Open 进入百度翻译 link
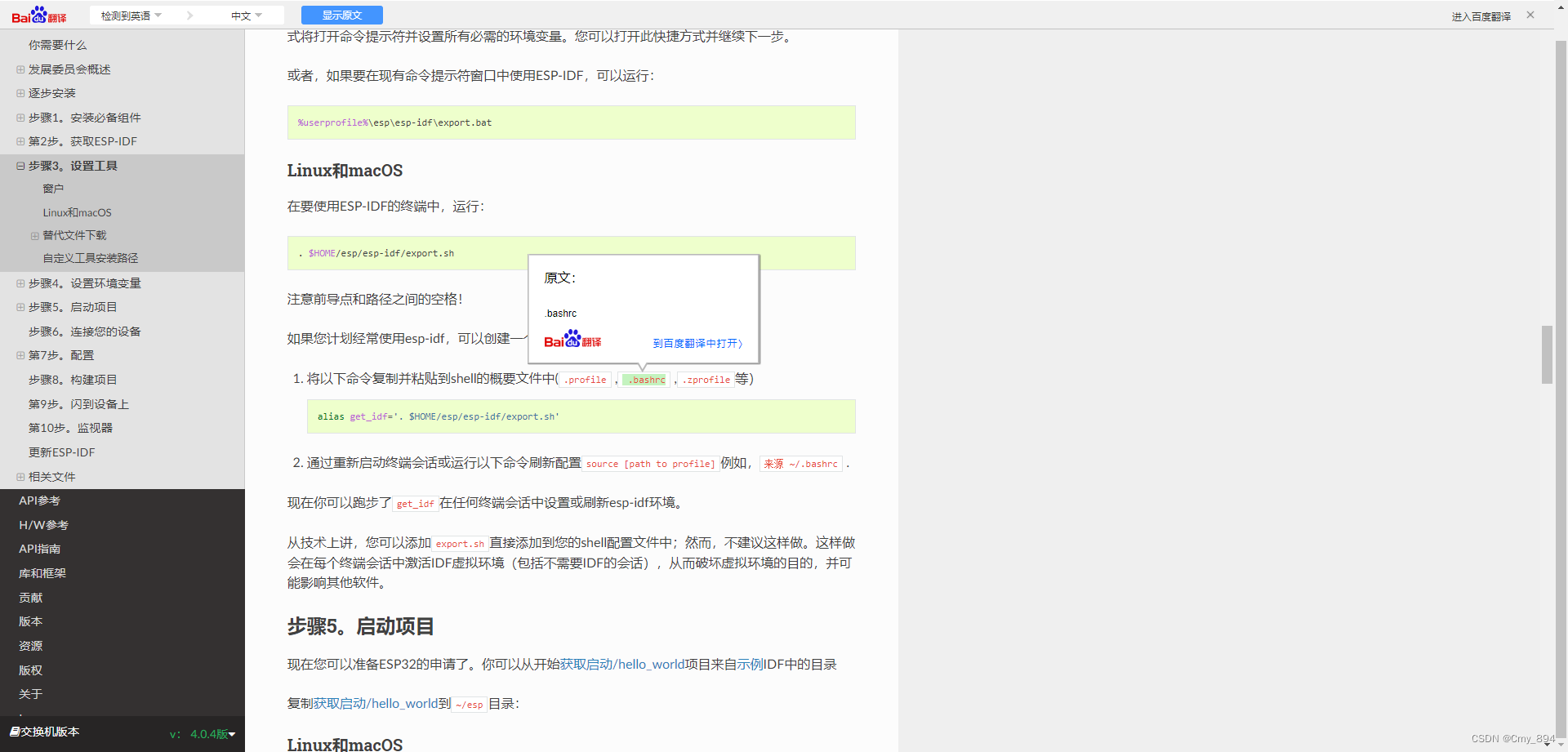The height and width of the screenshot is (752, 1568). 1481,16
